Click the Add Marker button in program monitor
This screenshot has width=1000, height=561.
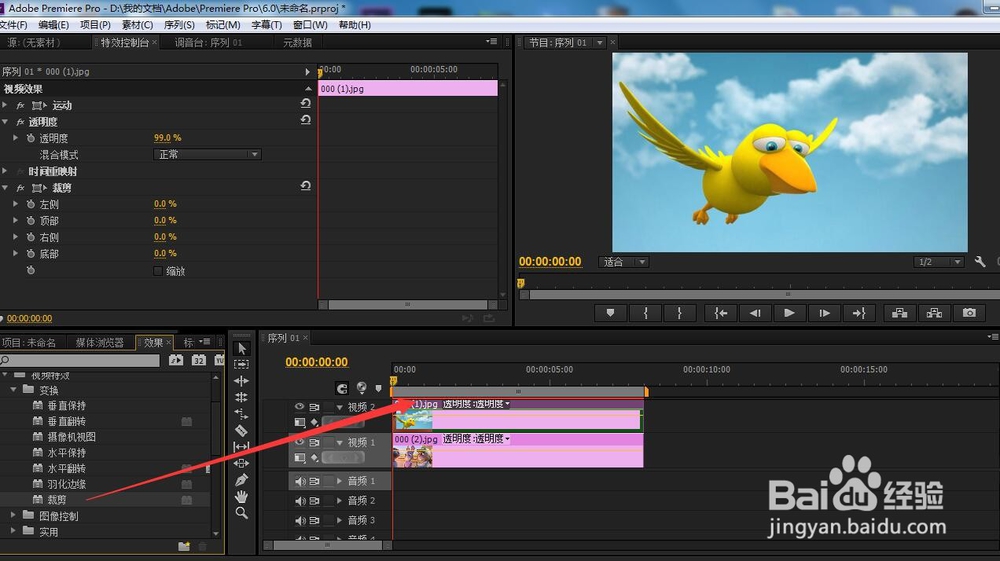pyautogui.click(x=610, y=313)
